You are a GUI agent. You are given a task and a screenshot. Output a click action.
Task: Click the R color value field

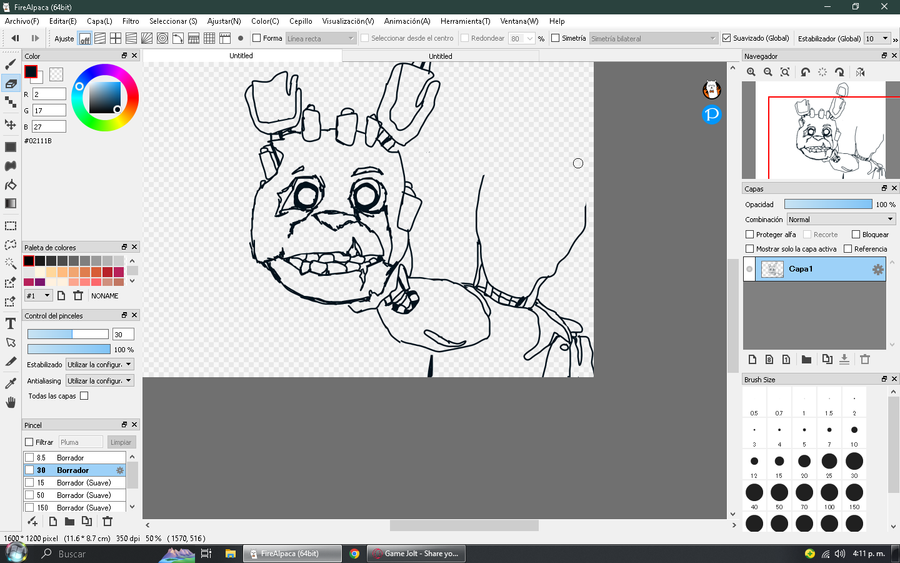pyautogui.click(x=49, y=94)
